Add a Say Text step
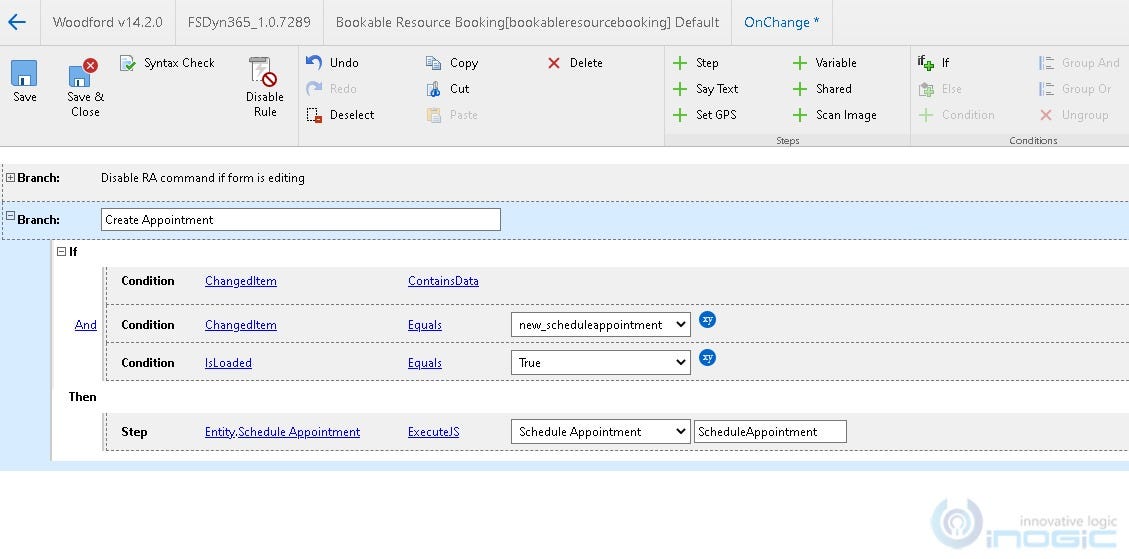 [705, 89]
